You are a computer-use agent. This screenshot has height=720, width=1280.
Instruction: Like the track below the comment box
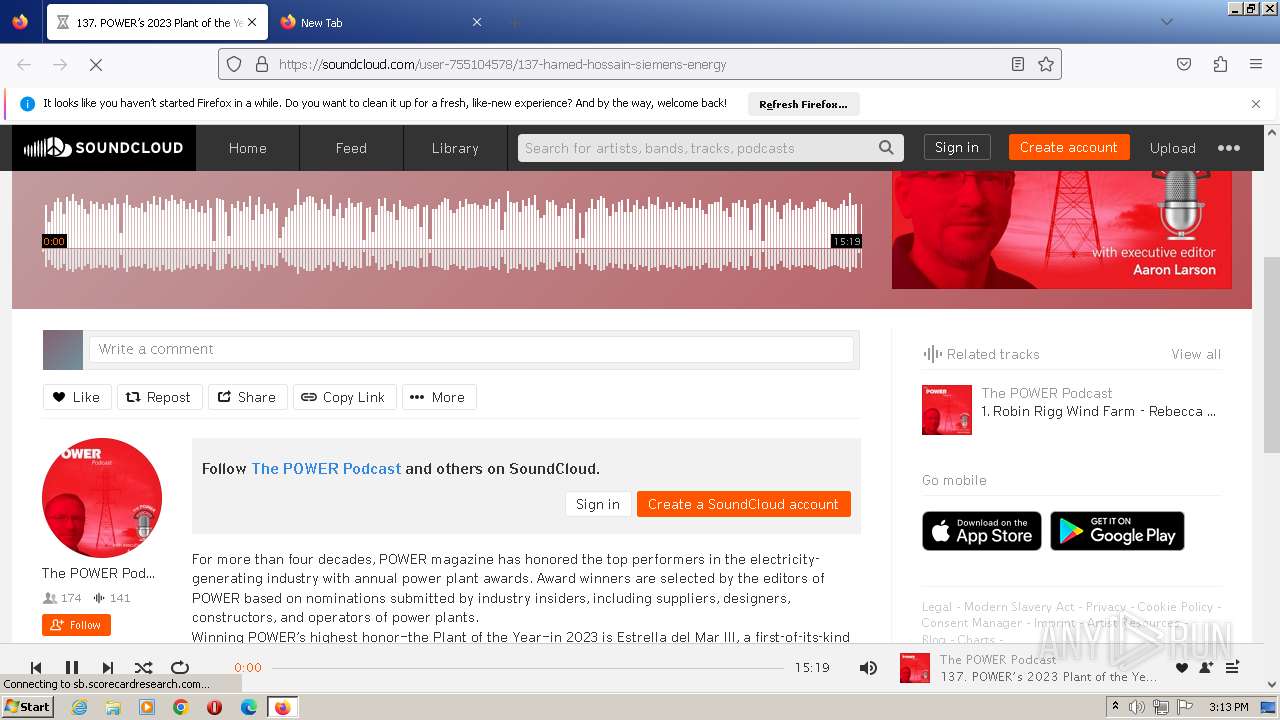(76, 397)
